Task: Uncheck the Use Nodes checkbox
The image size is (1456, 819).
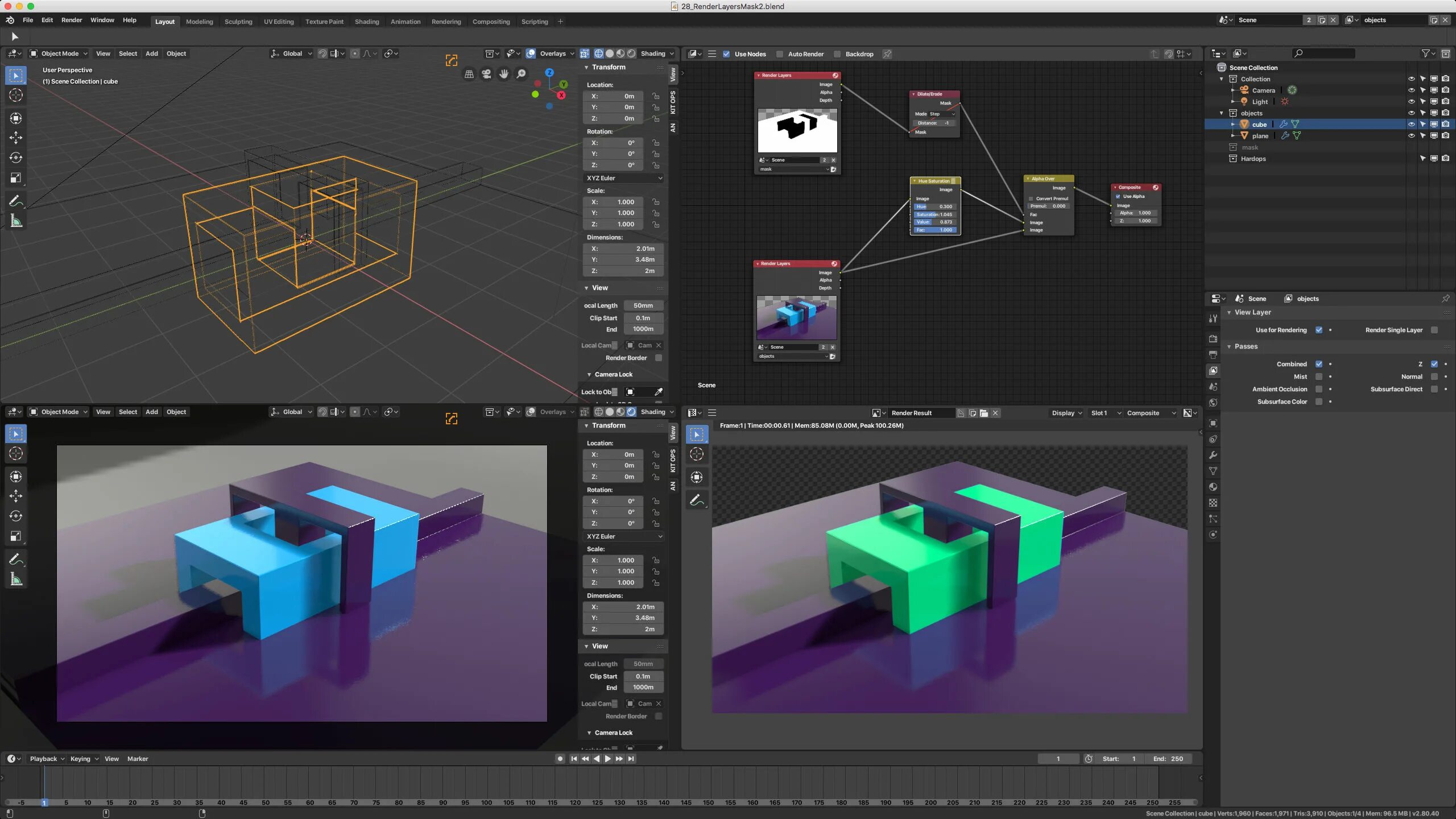Action: click(x=726, y=54)
